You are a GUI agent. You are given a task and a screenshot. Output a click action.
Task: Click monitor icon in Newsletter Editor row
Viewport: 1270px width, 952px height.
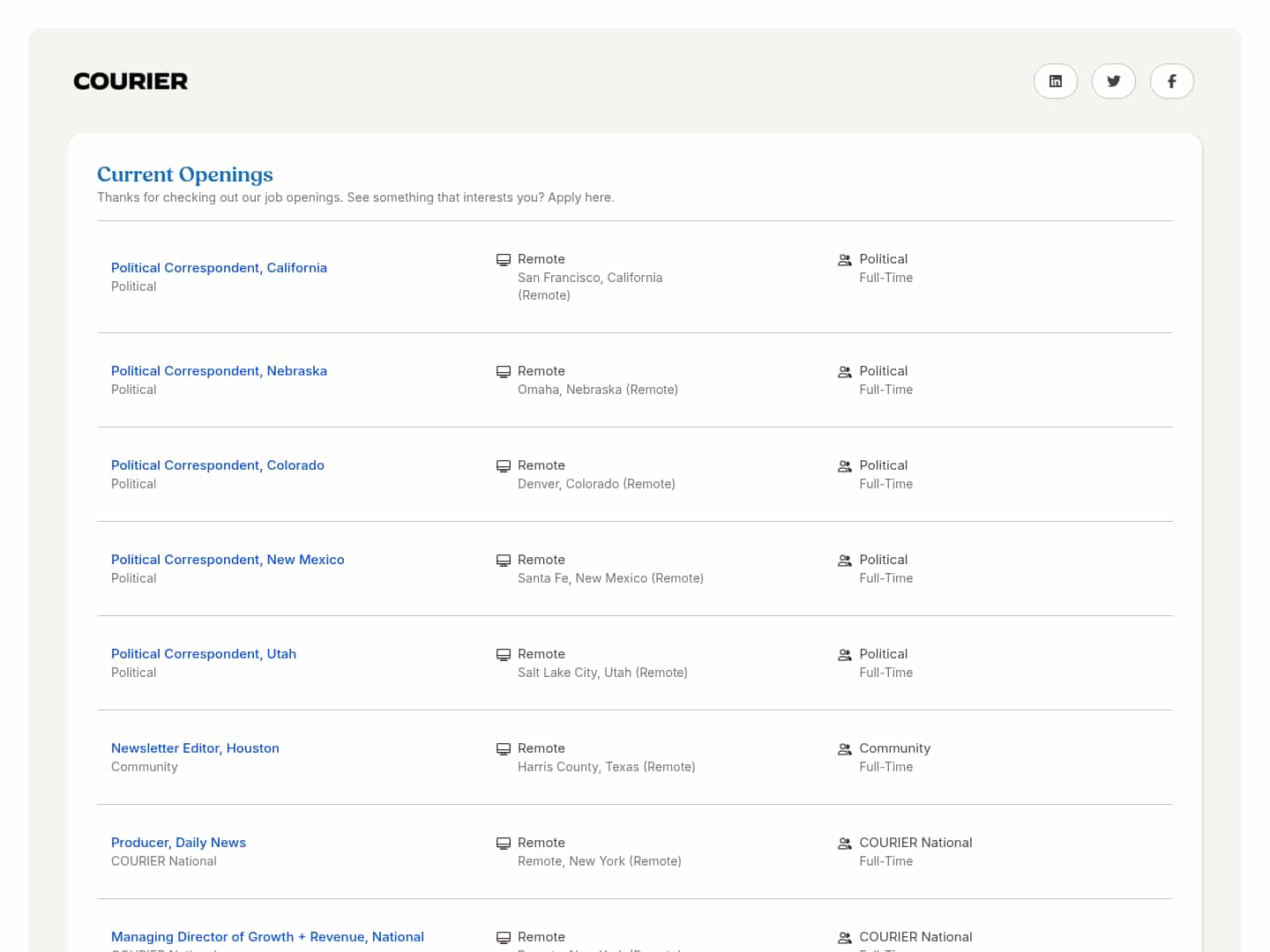(x=504, y=749)
